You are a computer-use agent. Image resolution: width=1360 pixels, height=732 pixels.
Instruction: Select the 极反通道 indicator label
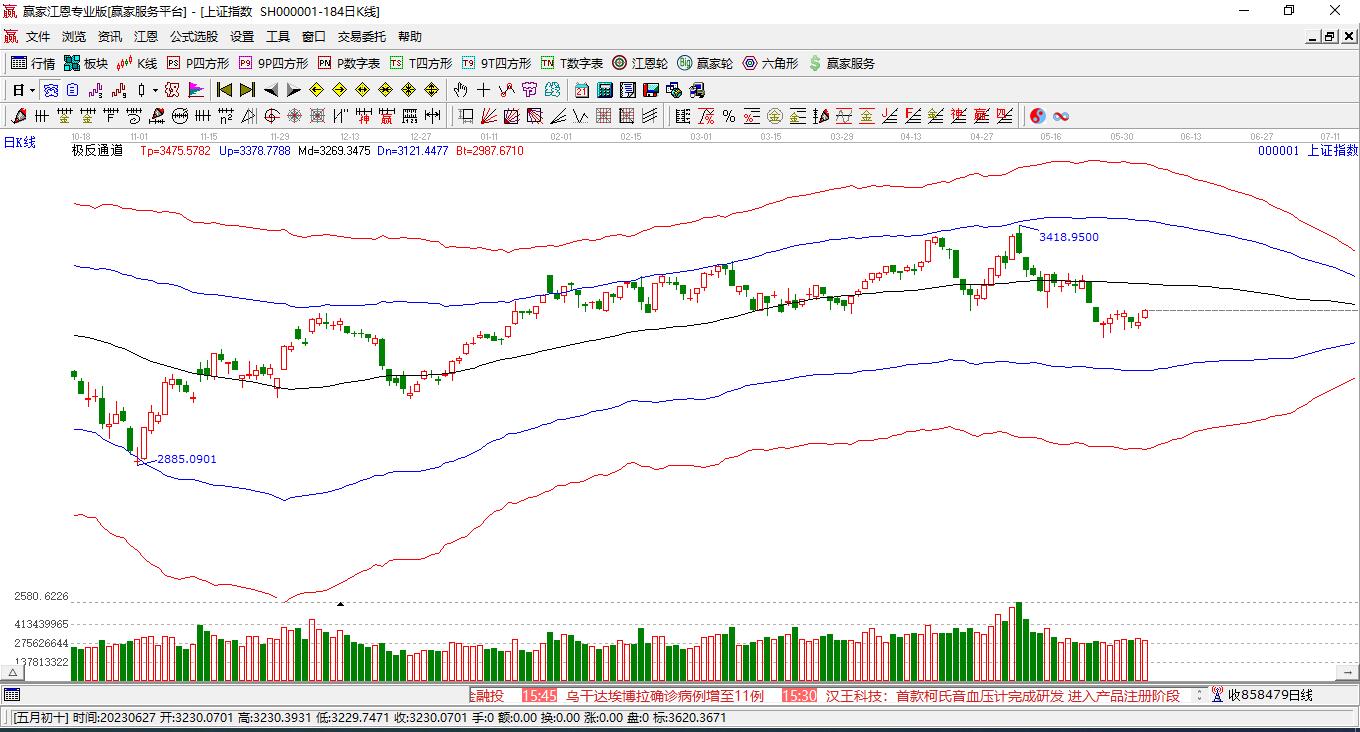pos(97,151)
